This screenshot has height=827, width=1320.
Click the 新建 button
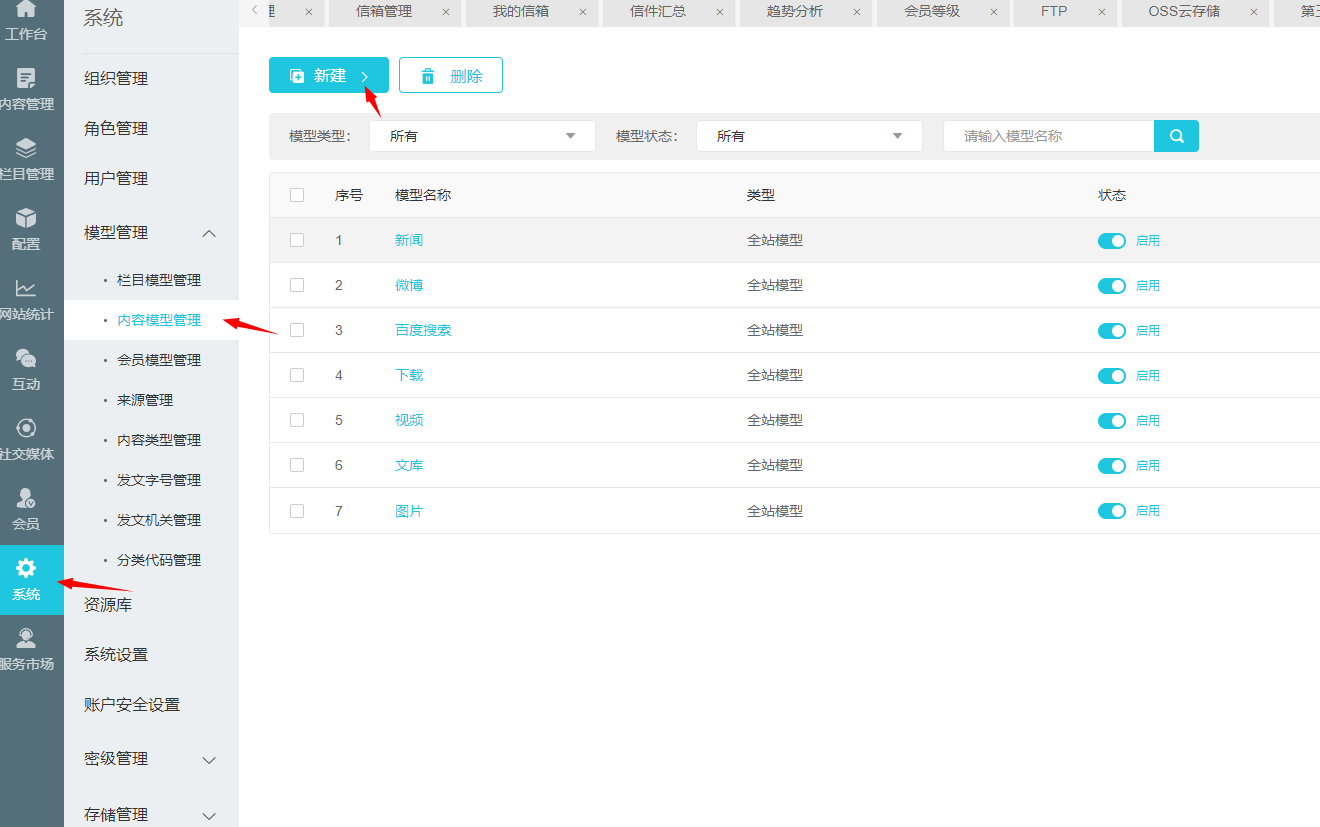pyautogui.click(x=328, y=76)
